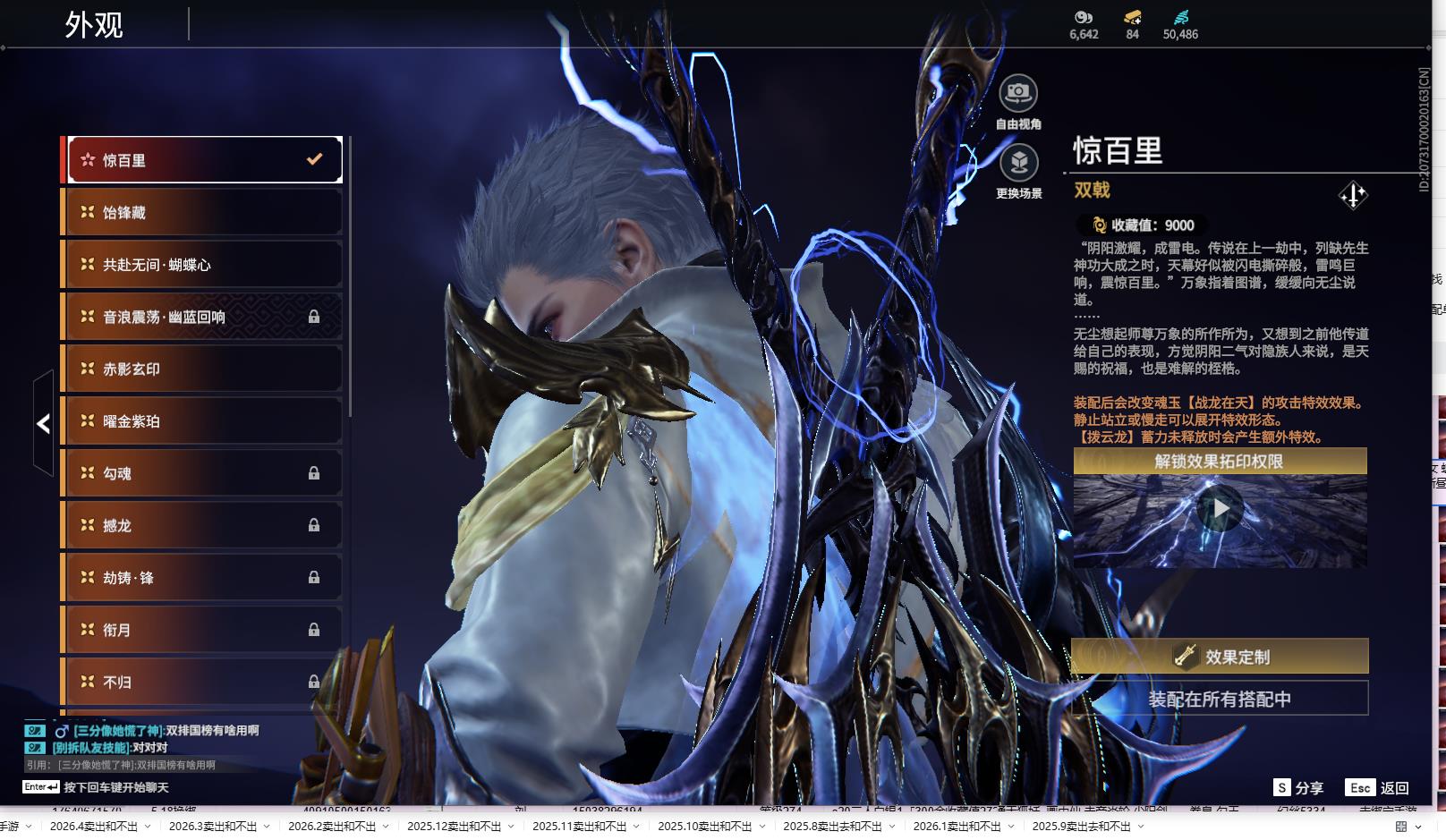The image size is (1446, 840).
Task: Open the 2025.12卖出和不出 sheet tab dropdown
Action: 512,827
